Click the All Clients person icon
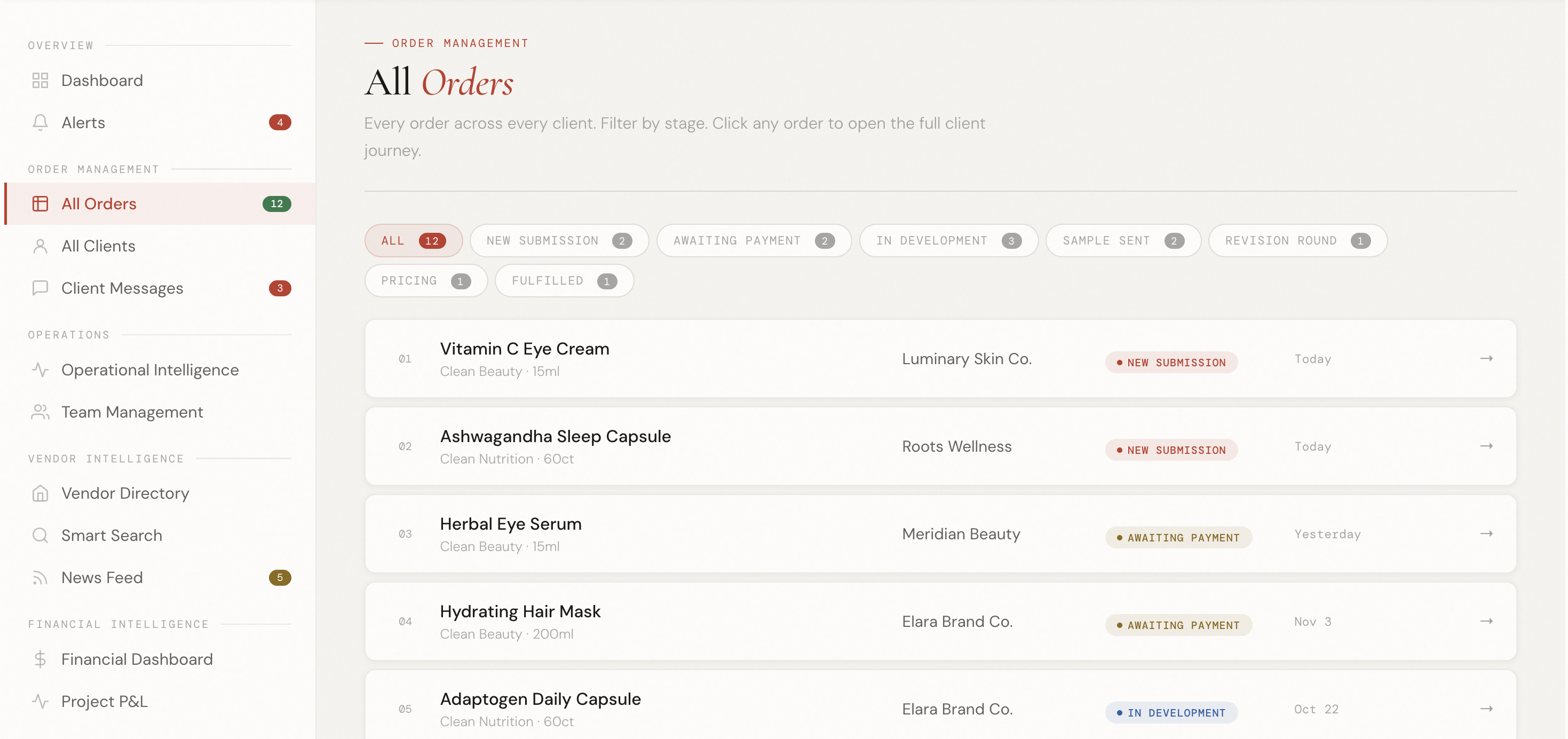Viewport: 1568px width, 739px height. 40,246
